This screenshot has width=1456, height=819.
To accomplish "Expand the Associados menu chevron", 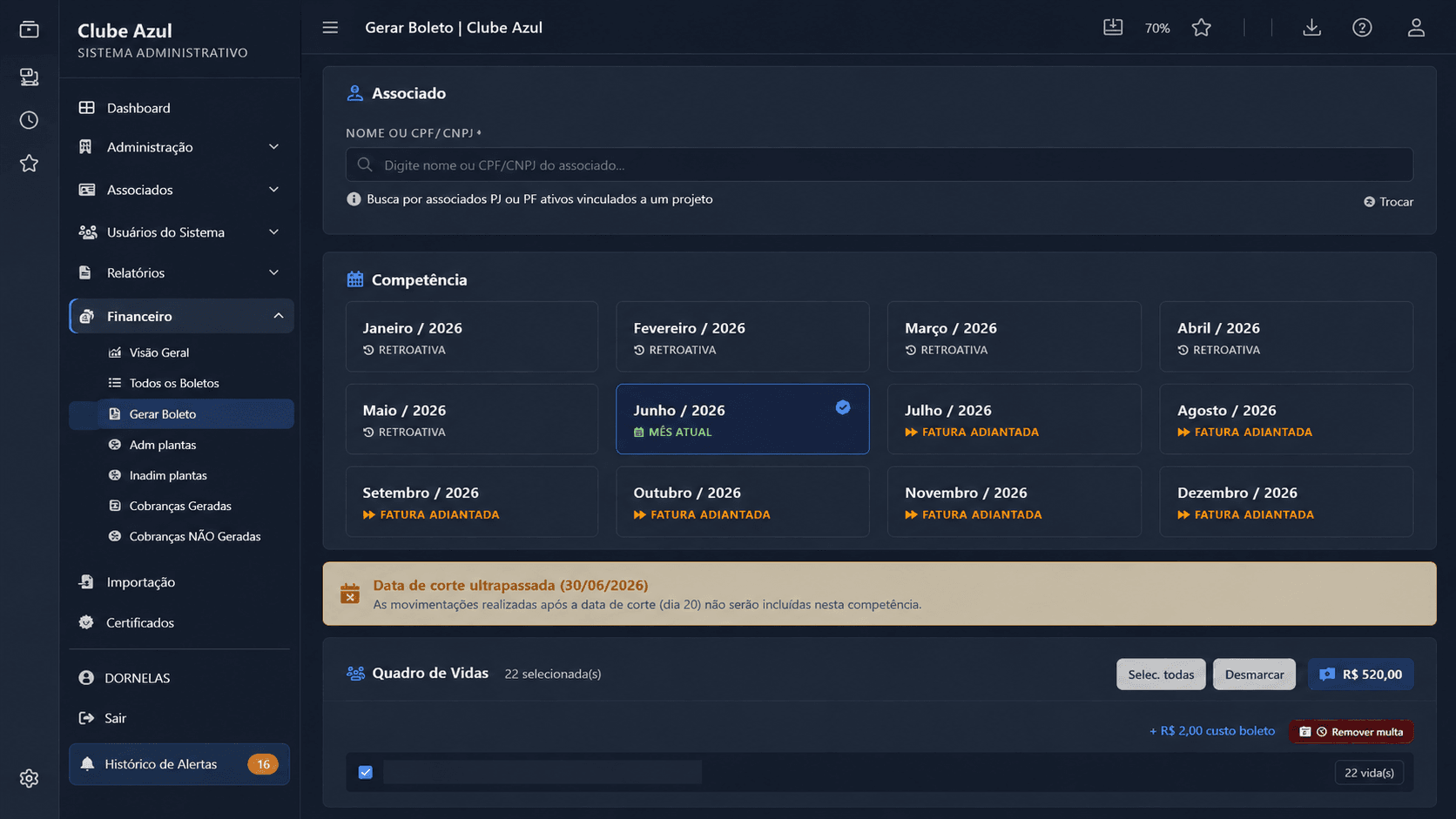I will tap(273, 190).
